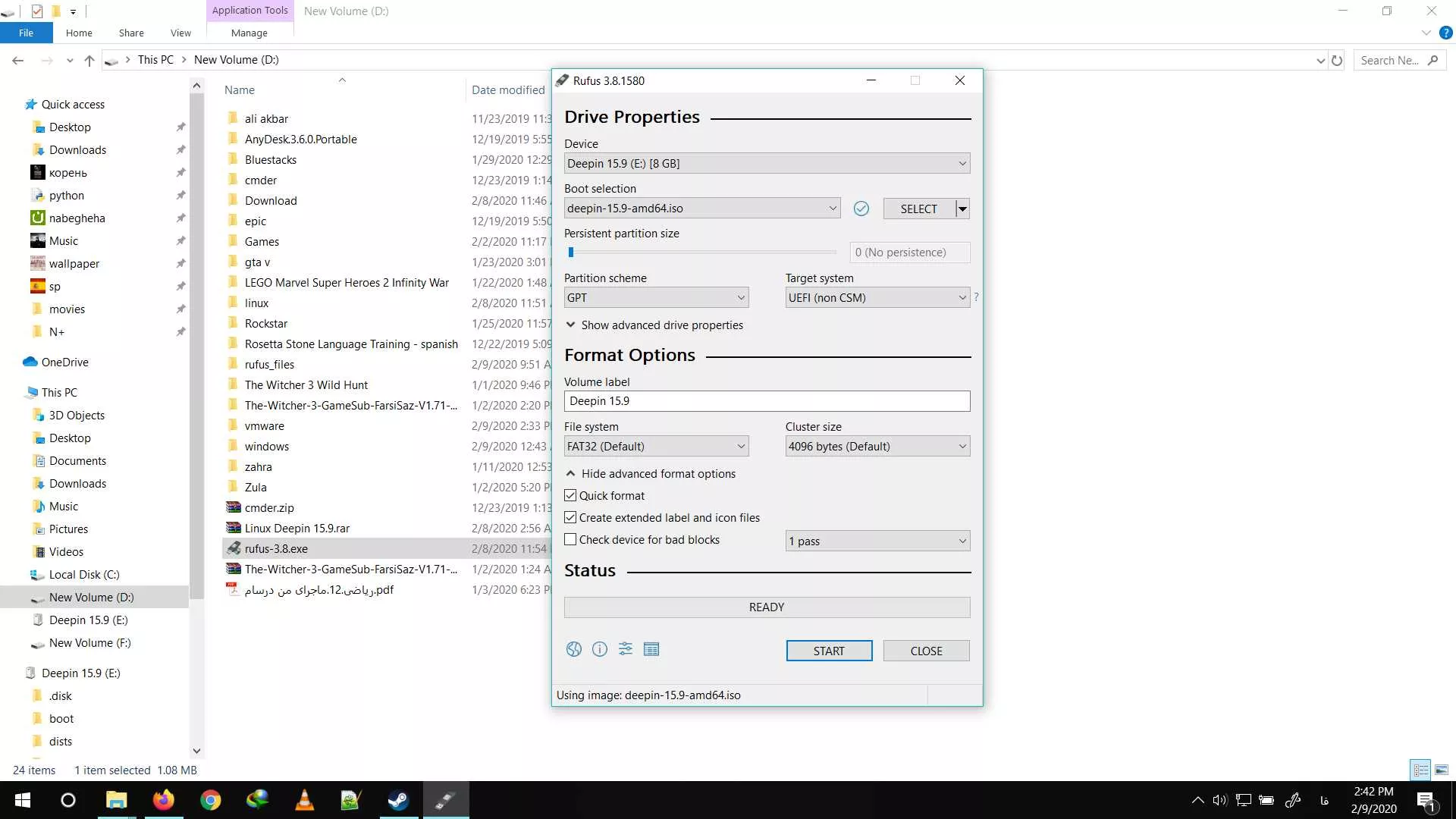Image resolution: width=1456 pixels, height=819 pixels.
Task: Go up one folder level arrow
Action: click(x=89, y=60)
